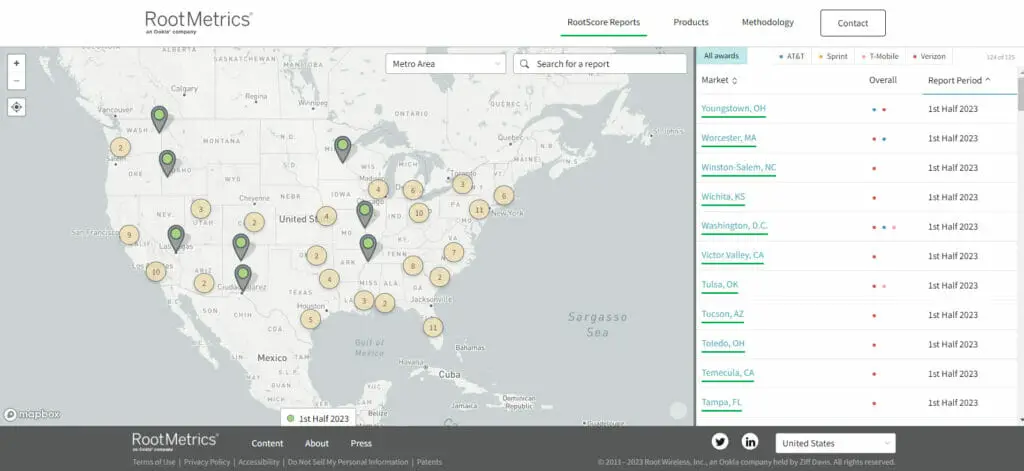This screenshot has height=471, width=1024.
Task: Open the Washington, D.C. report
Action: point(734,226)
